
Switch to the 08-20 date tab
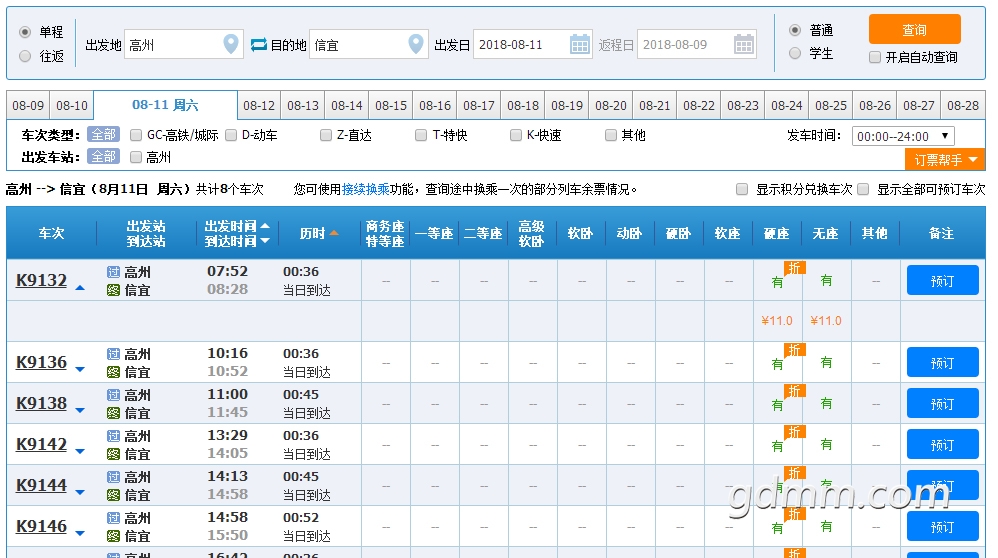pyautogui.click(x=611, y=106)
